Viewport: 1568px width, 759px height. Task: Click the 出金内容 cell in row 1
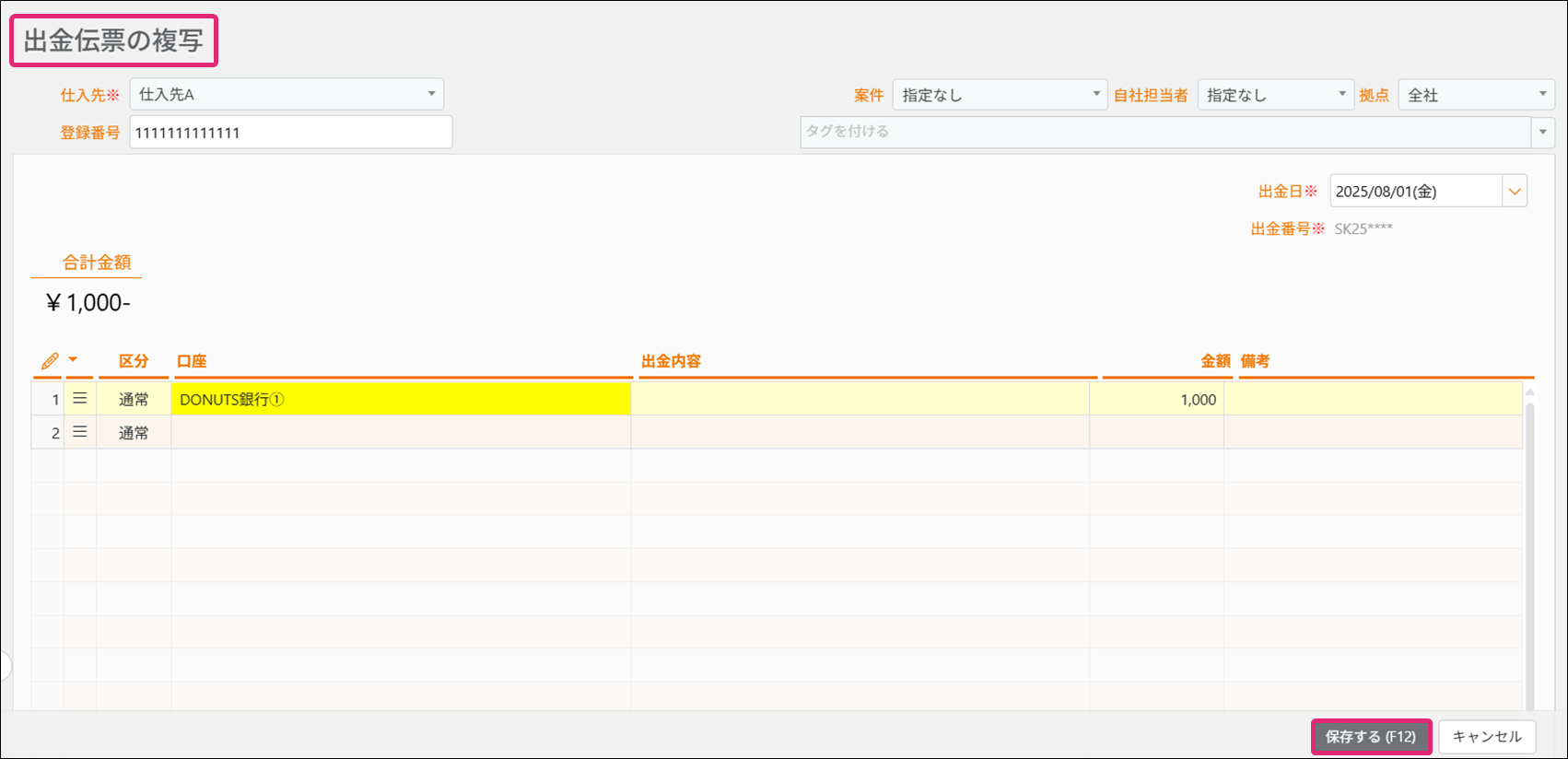tap(860, 400)
